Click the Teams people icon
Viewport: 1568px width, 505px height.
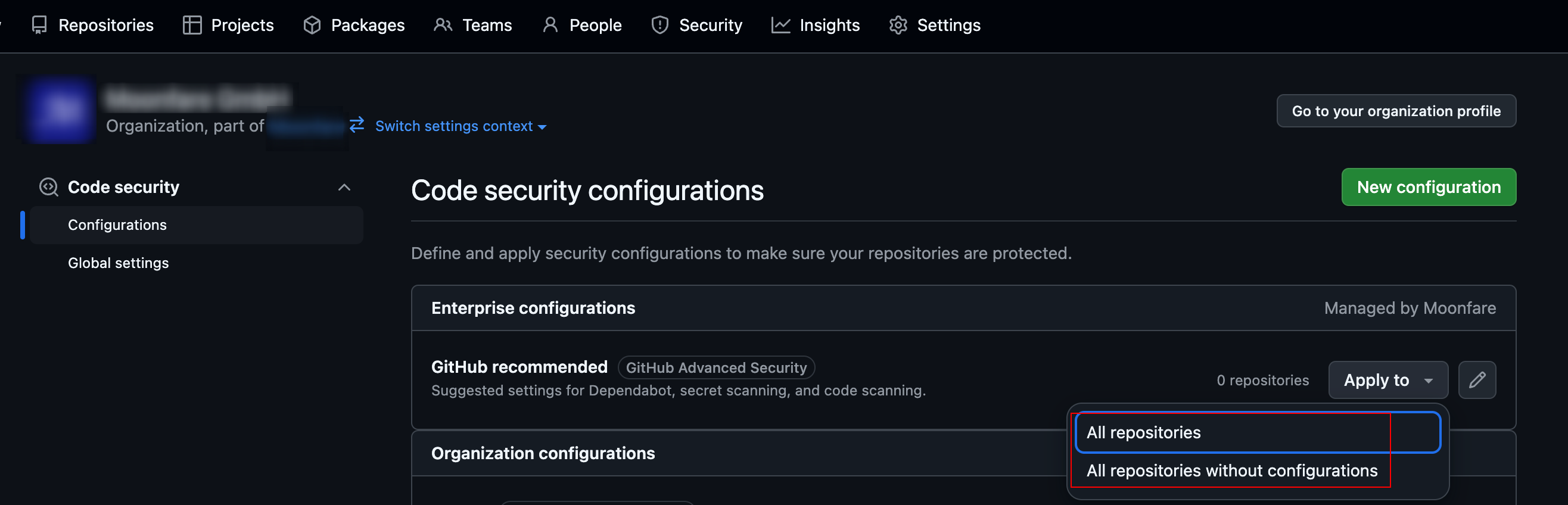coord(443,25)
